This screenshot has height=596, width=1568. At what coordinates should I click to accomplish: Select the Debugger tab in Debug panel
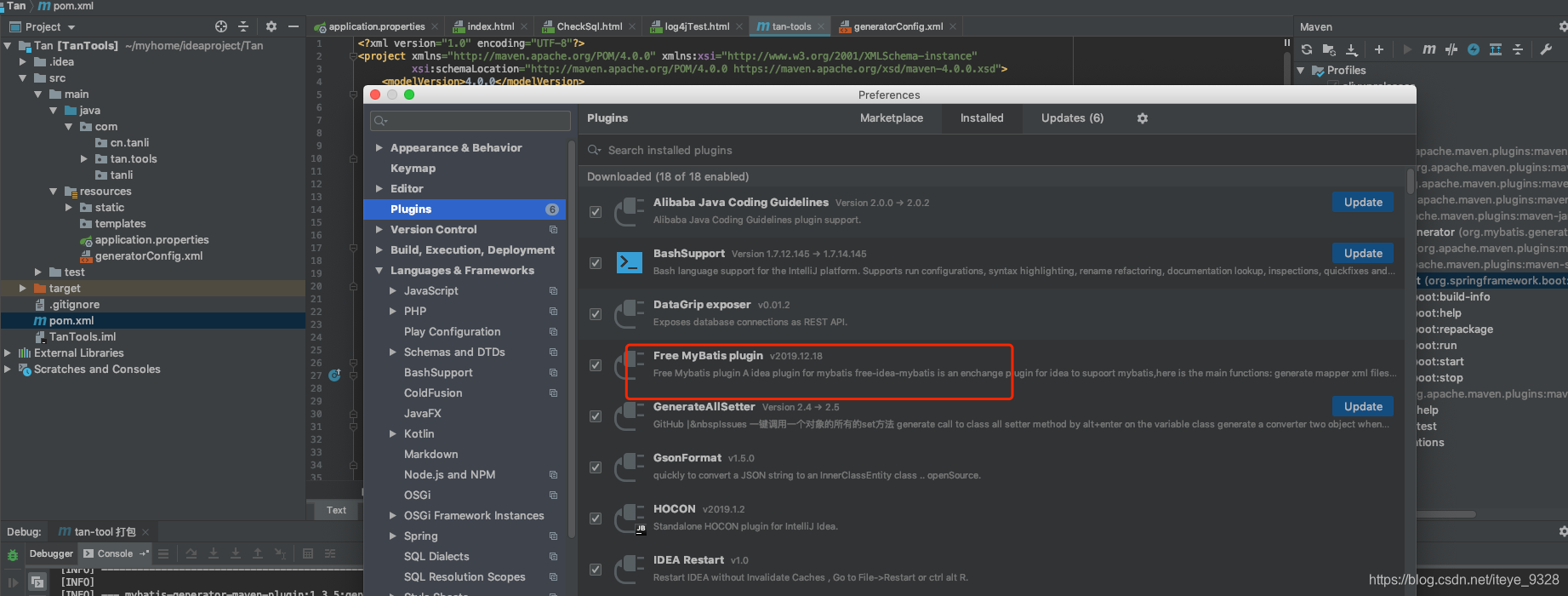click(51, 553)
